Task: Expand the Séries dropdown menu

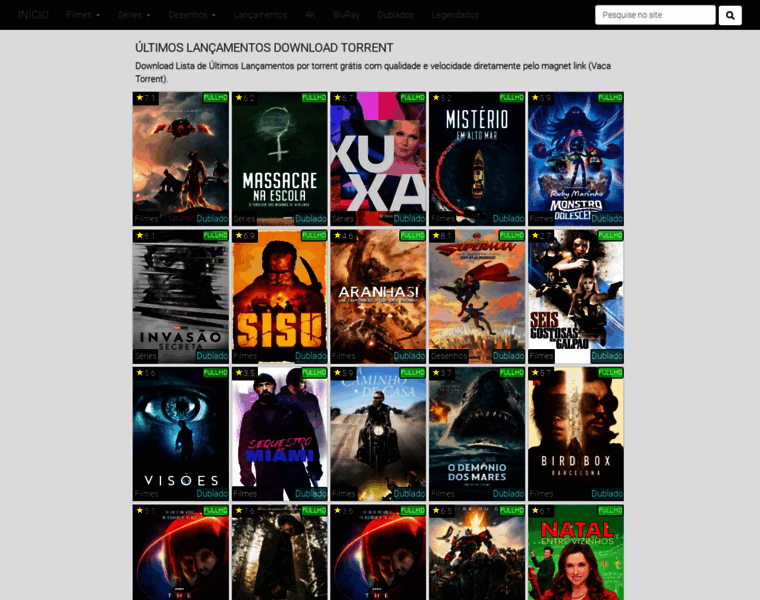Action: [134, 15]
